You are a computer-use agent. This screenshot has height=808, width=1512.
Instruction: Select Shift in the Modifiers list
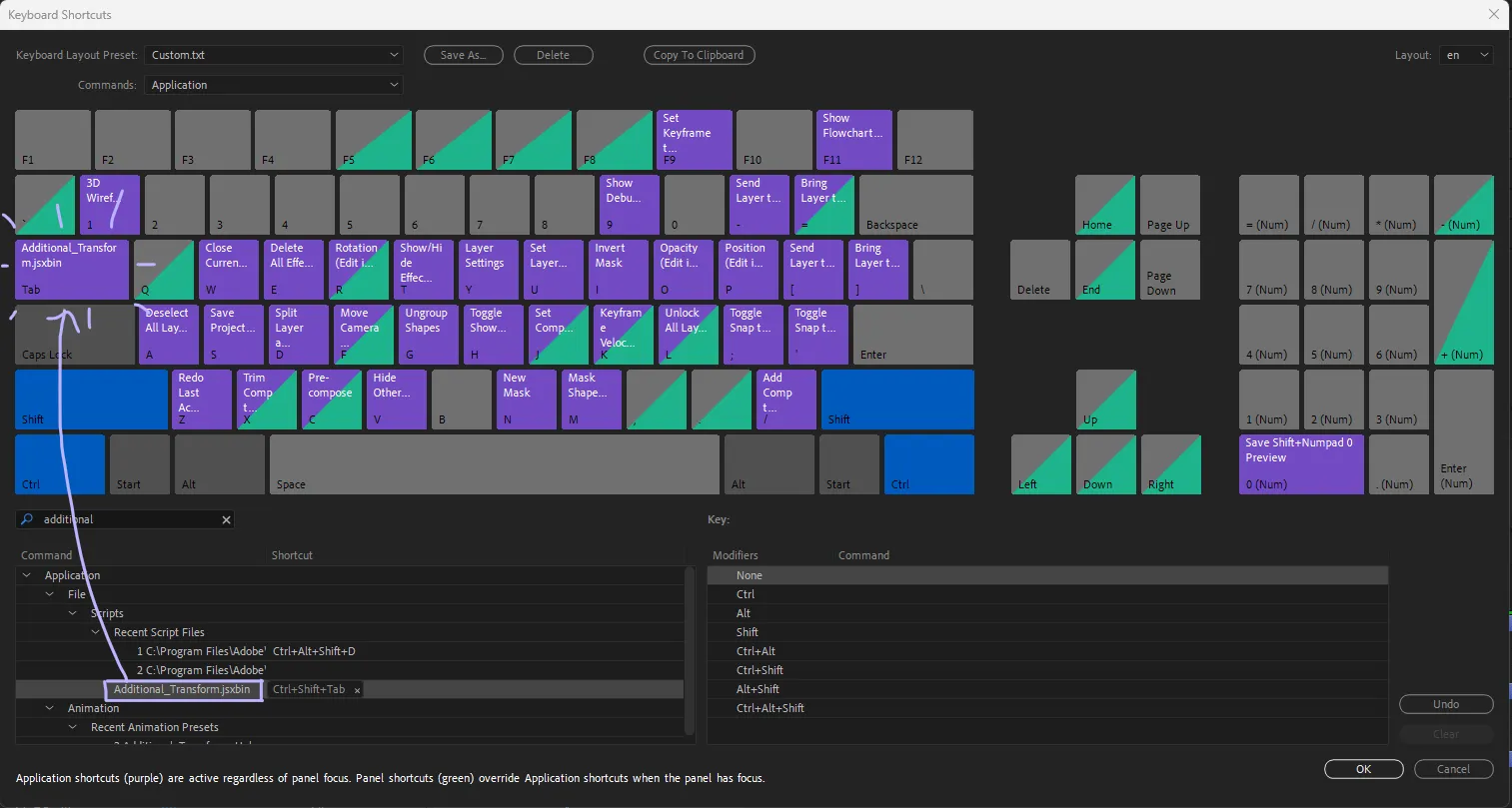(x=1047, y=632)
